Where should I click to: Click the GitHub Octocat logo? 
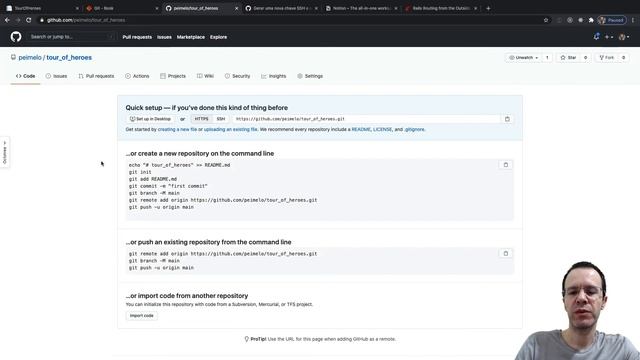pyautogui.click(x=16, y=37)
